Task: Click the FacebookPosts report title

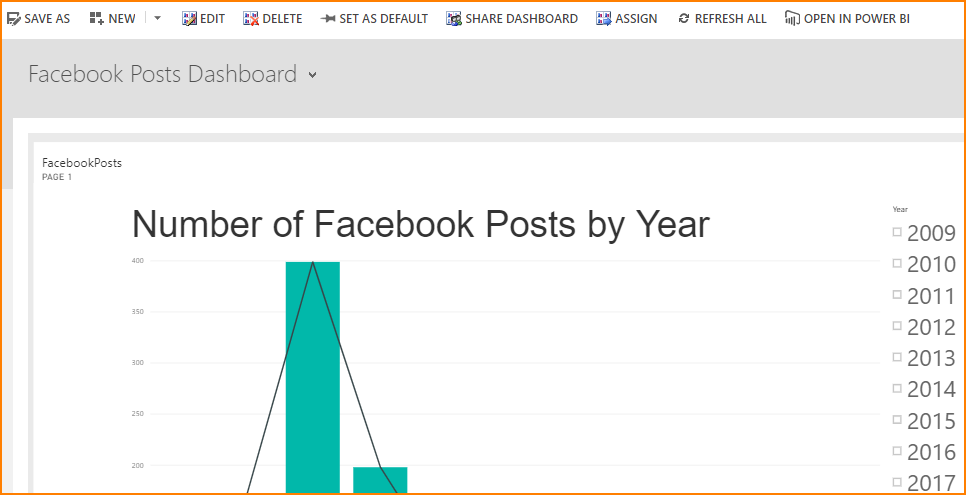Action: pyautogui.click(x=82, y=163)
